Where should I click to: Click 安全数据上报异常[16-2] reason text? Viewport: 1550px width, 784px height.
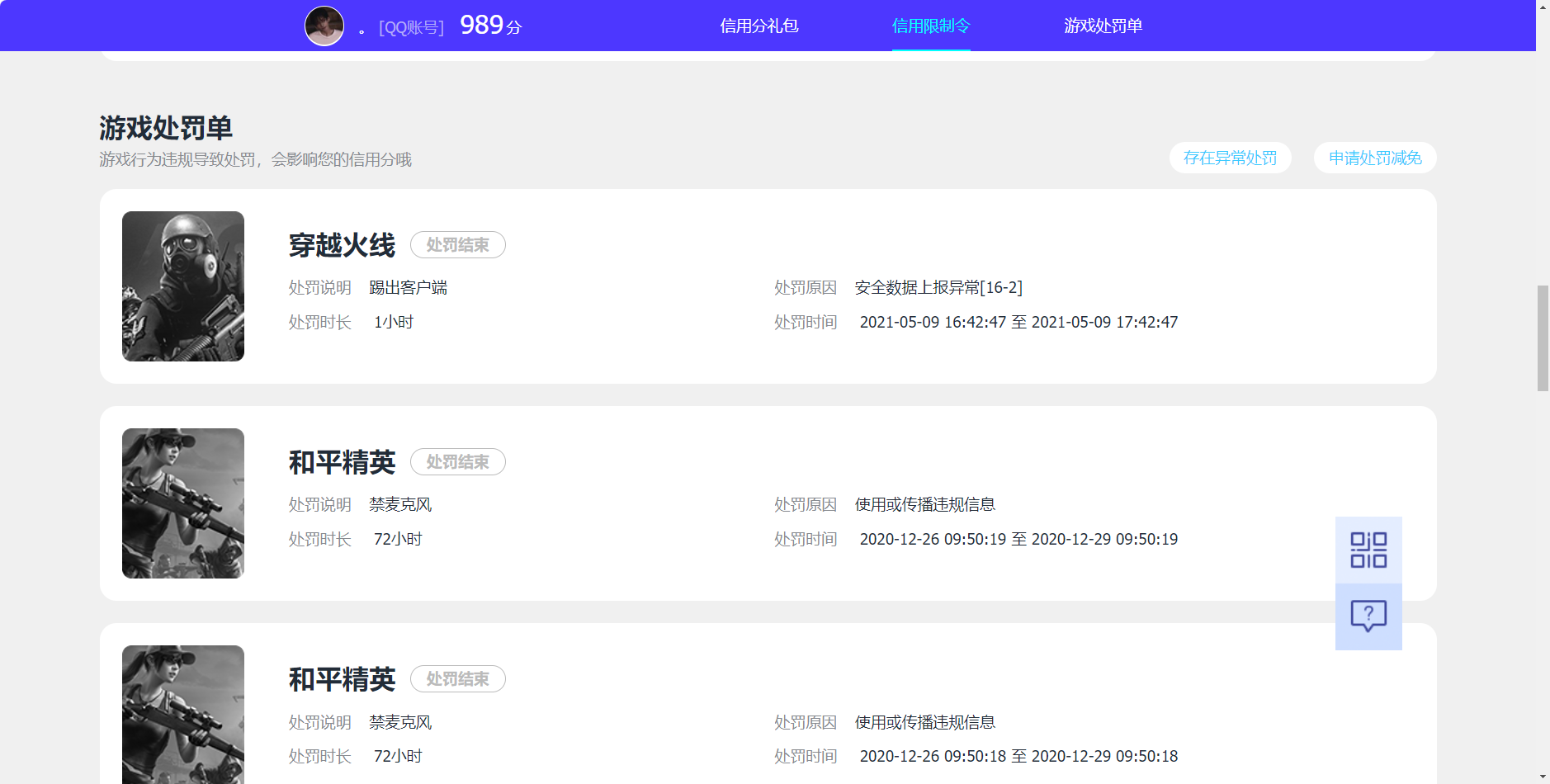pos(938,287)
